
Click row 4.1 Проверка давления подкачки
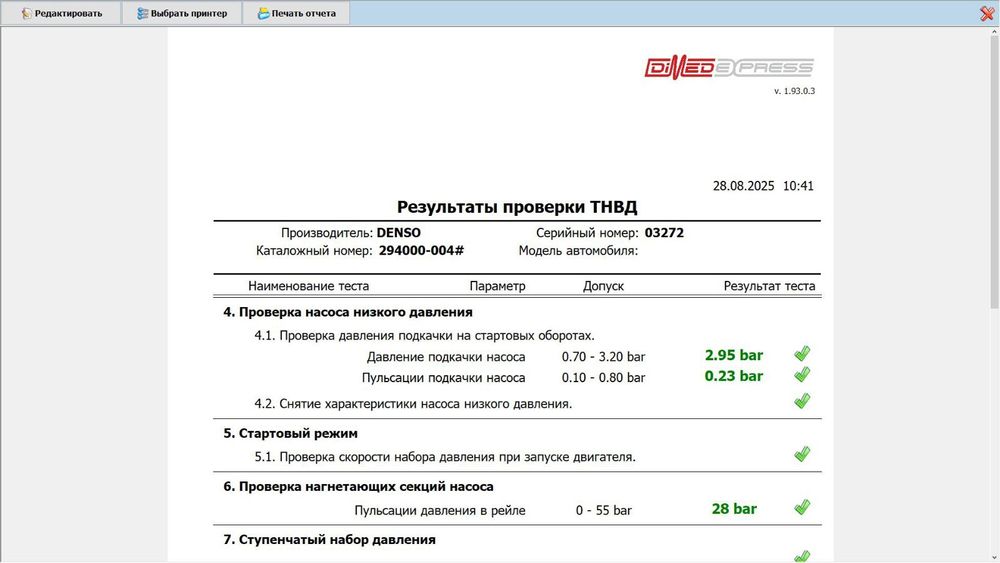424,335
